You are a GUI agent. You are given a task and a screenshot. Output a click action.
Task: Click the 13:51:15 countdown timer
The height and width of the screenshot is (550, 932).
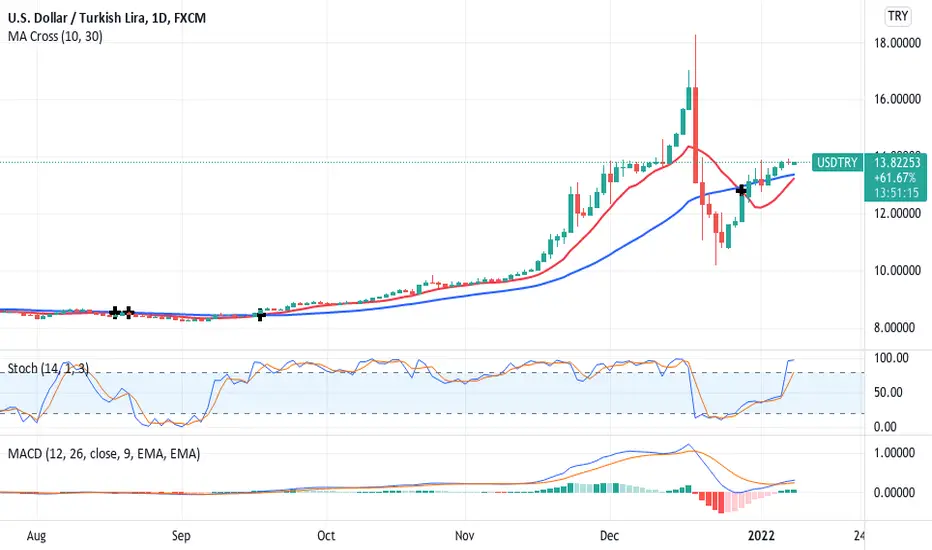tap(896, 193)
